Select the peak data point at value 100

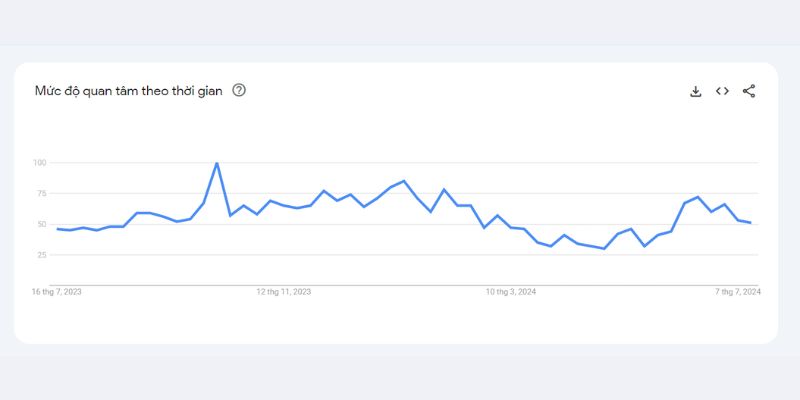click(x=217, y=163)
